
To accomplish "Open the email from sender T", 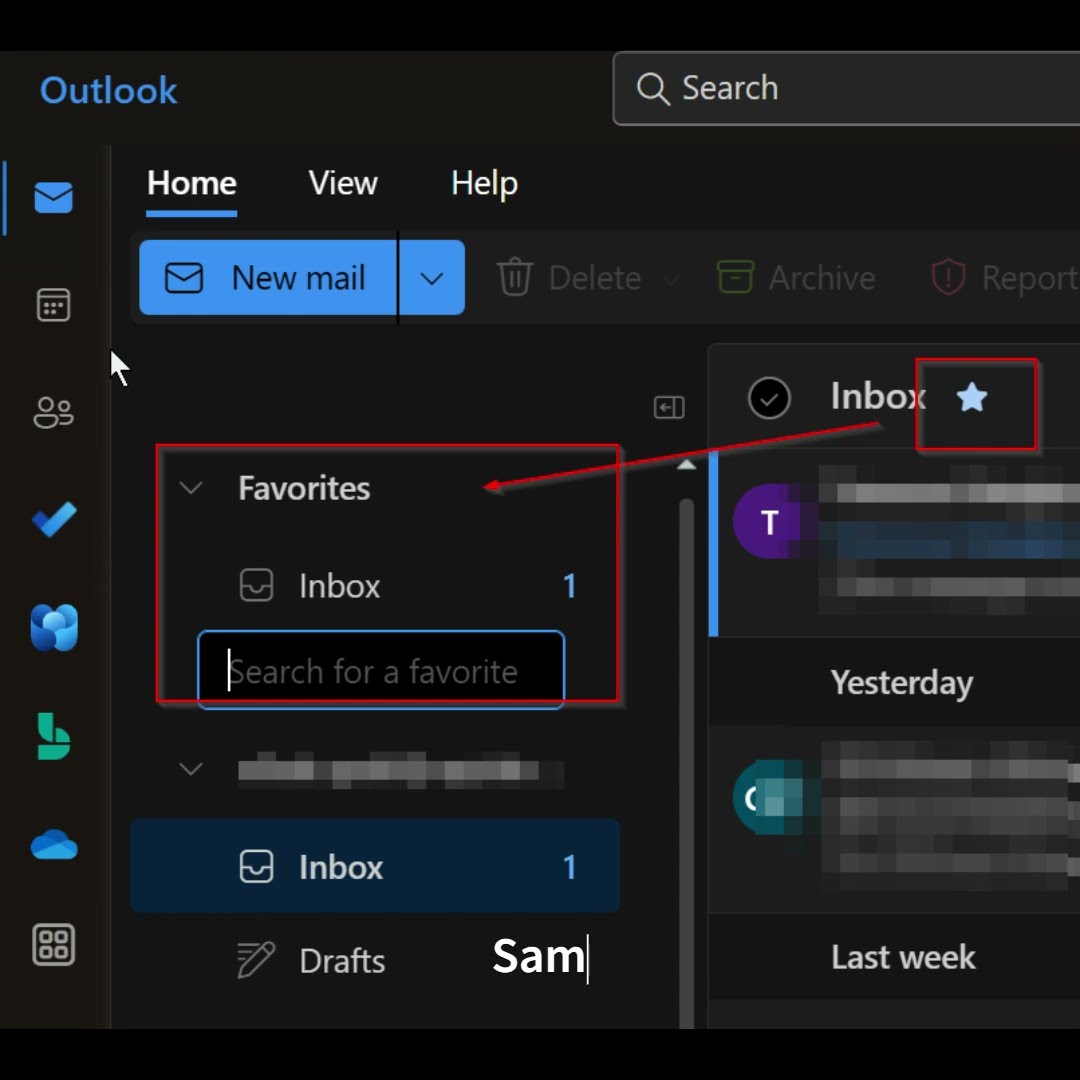I will tap(894, 543).
